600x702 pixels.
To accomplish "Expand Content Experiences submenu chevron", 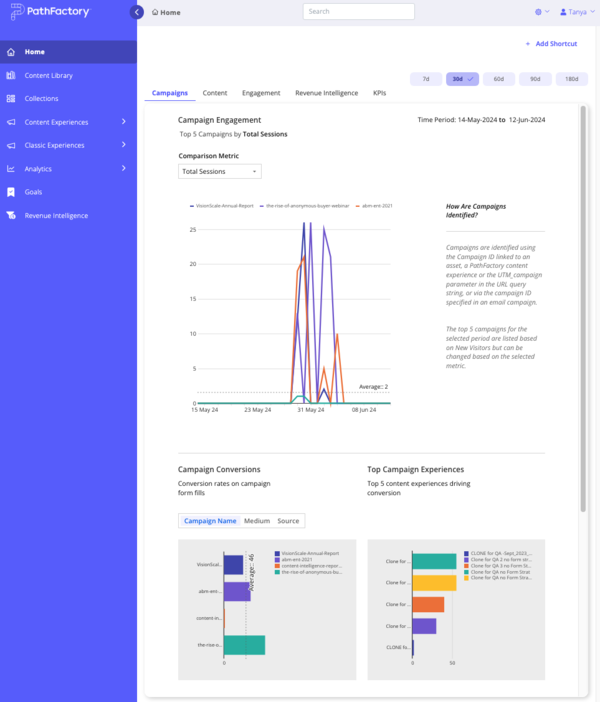I will tap(124, 121).
